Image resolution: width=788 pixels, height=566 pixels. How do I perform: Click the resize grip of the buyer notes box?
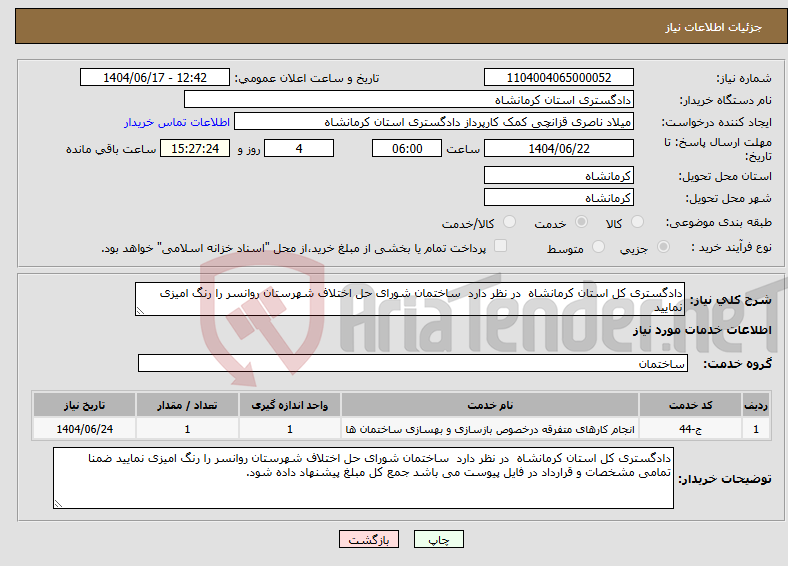[x=58, y=504]
